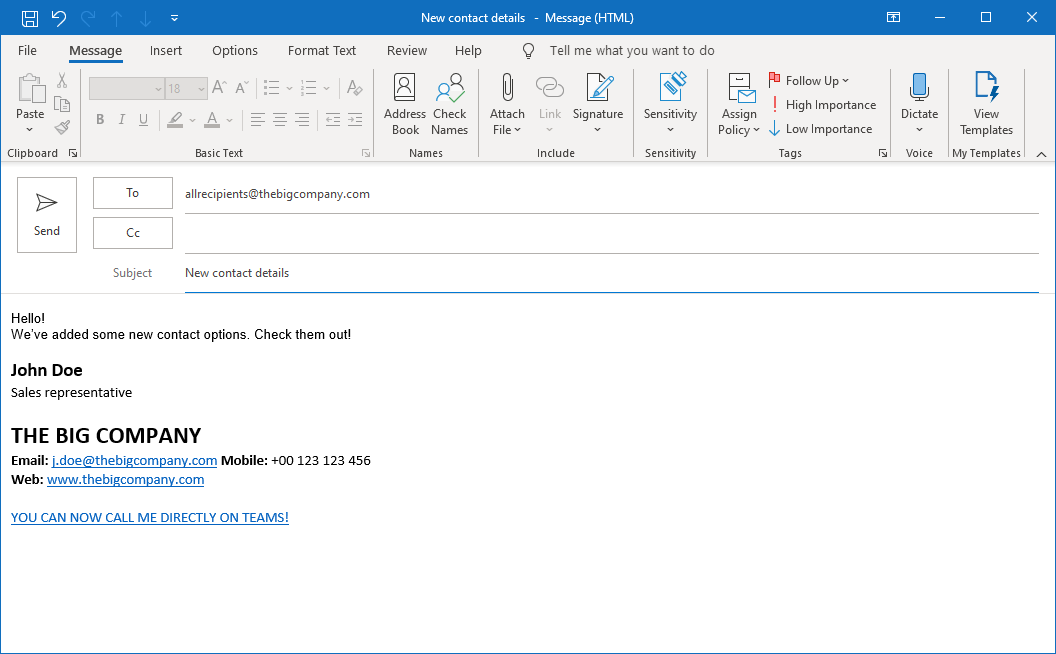Viewport: 1056px width, 654px height.
Task: Align text left
Action: point(257,120)
